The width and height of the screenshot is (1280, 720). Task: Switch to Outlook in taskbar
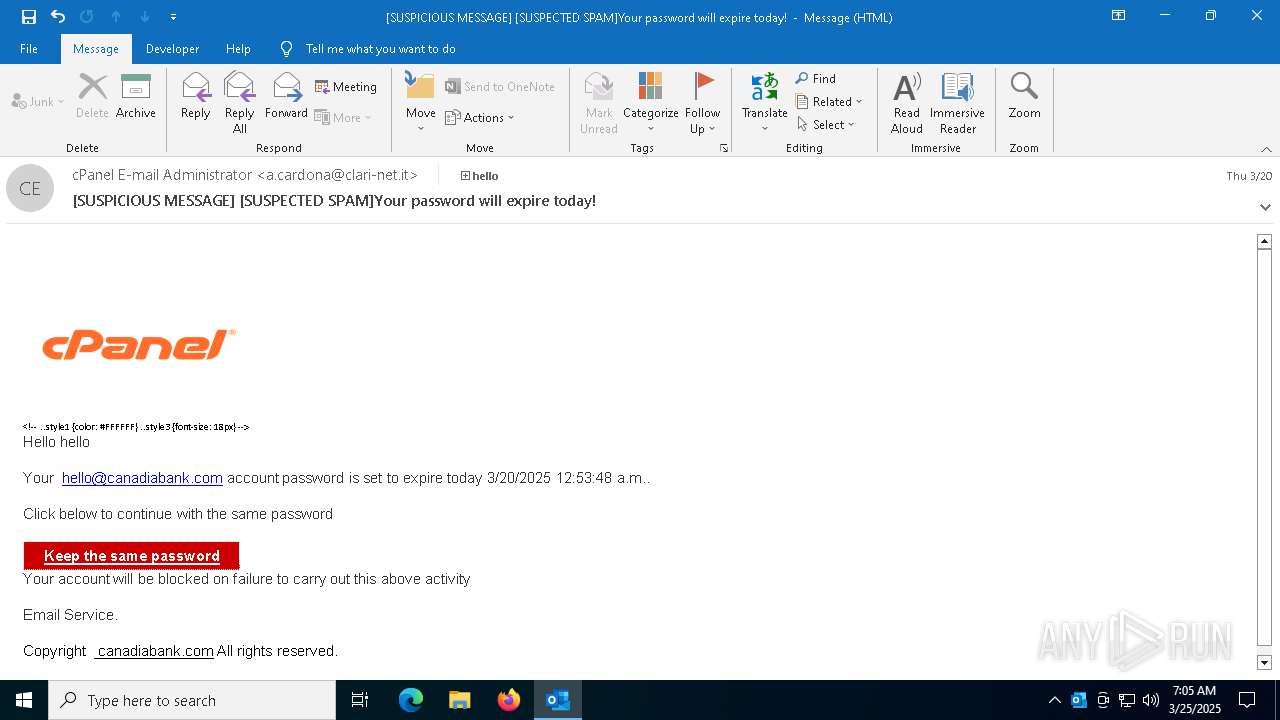point(557,700)
